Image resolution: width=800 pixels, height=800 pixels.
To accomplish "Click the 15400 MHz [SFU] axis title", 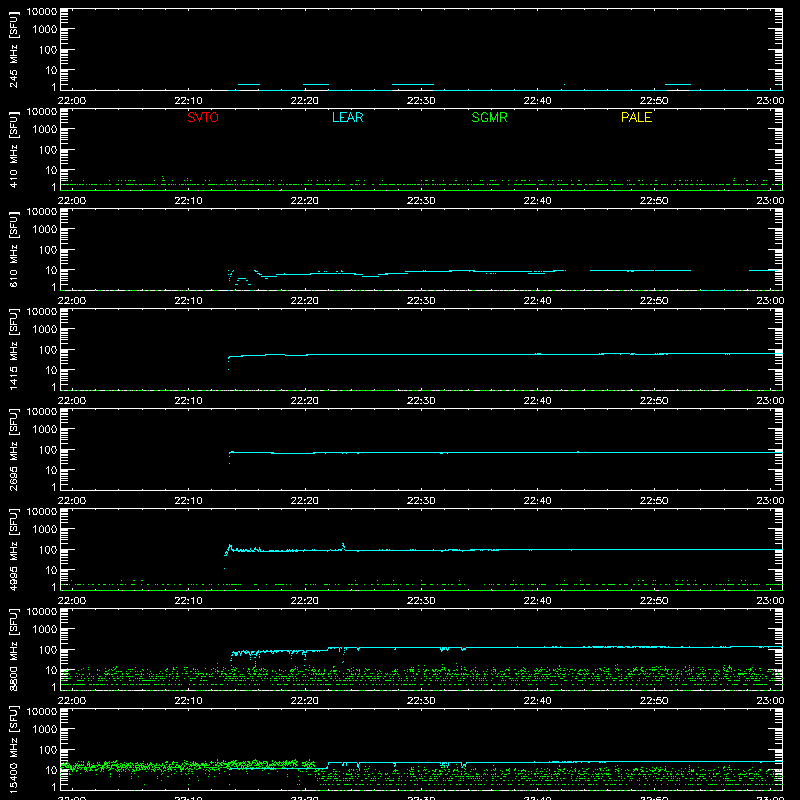I will click(x=13, y=749).
